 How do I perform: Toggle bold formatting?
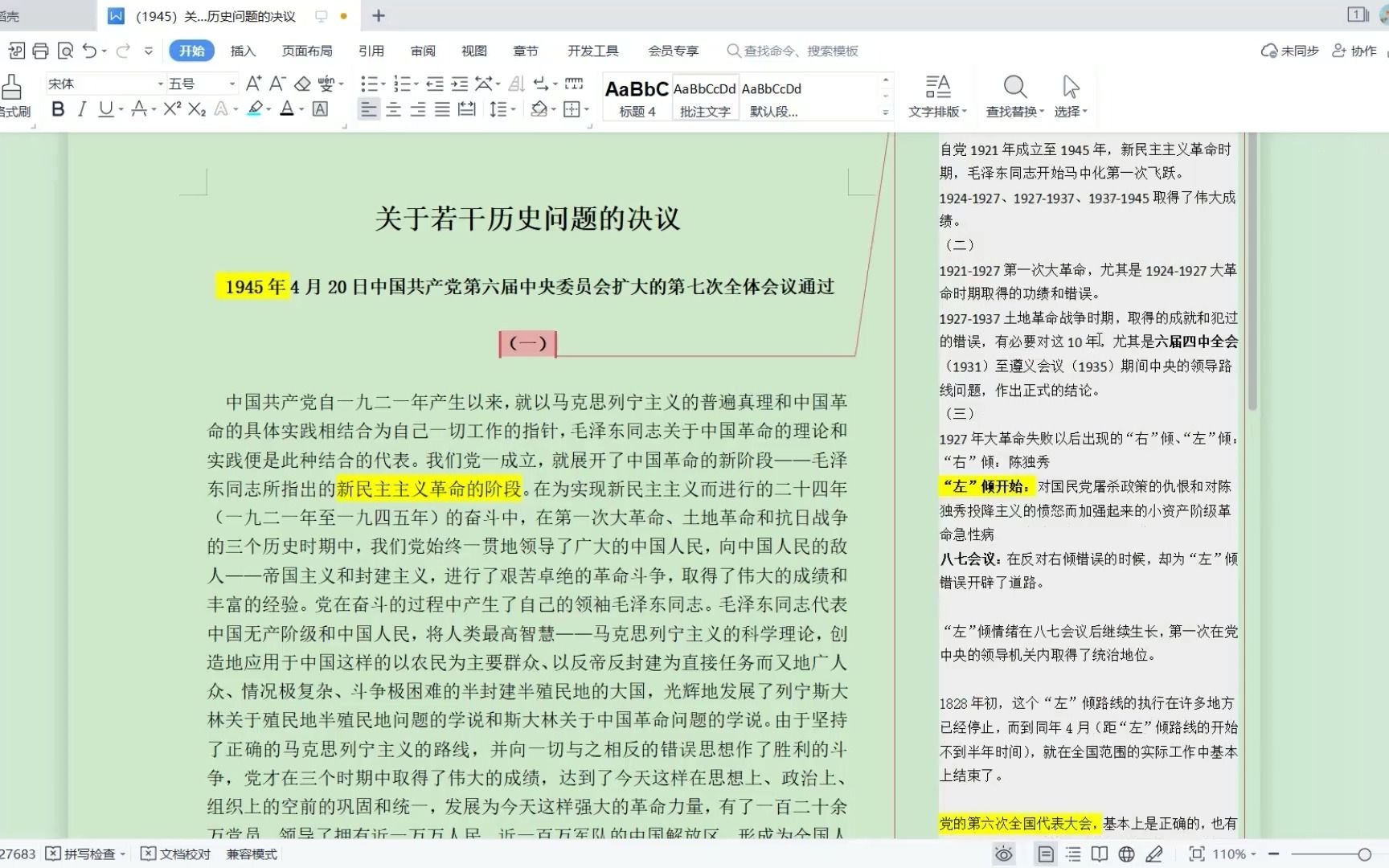coord(58,108)
